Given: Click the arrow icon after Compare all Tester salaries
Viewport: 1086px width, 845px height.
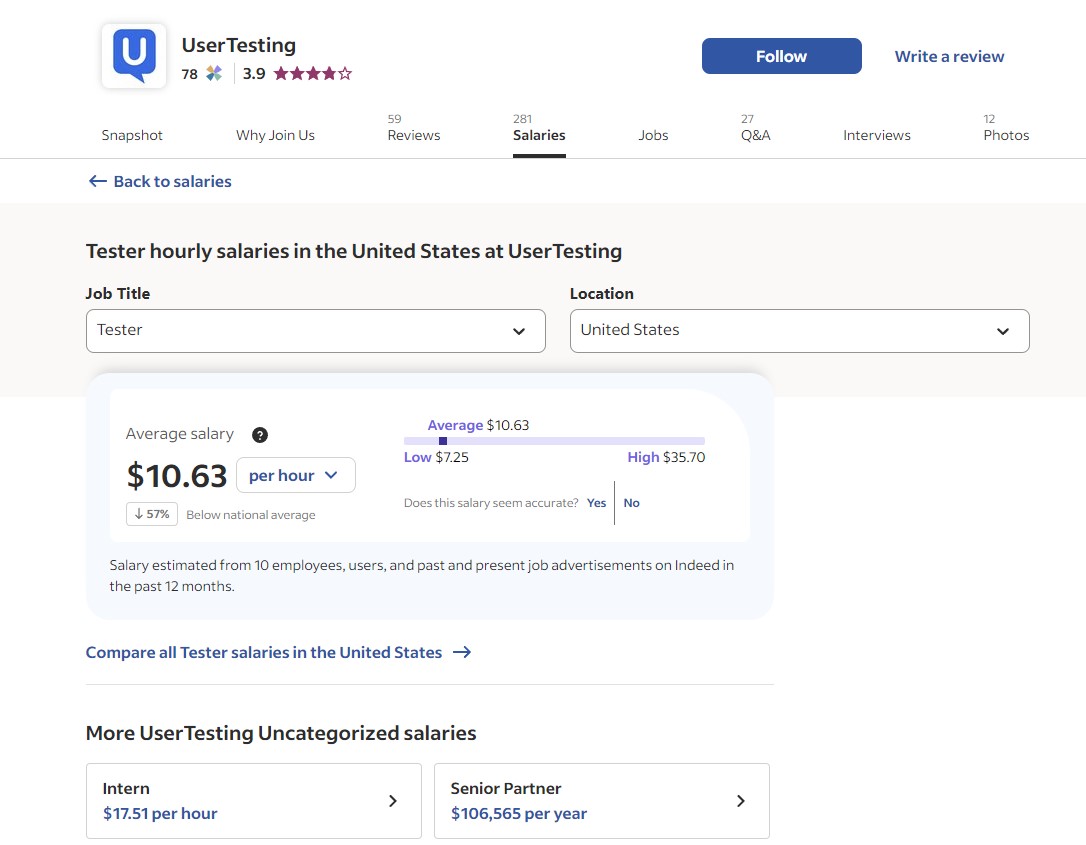Looking at the screenshot, I should (x=462, y=652).
